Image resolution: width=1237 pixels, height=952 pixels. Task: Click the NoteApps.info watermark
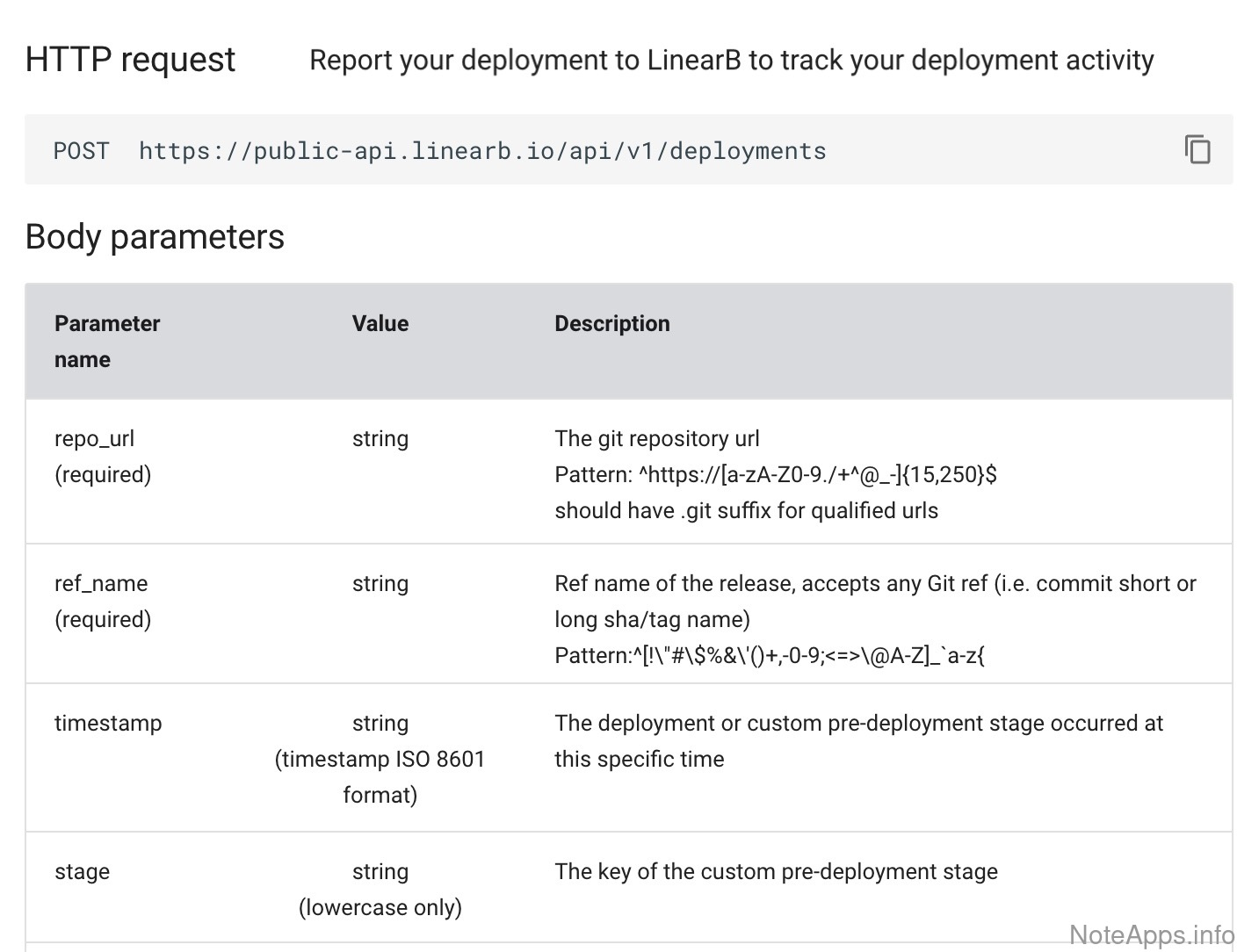coord(1151,935)
